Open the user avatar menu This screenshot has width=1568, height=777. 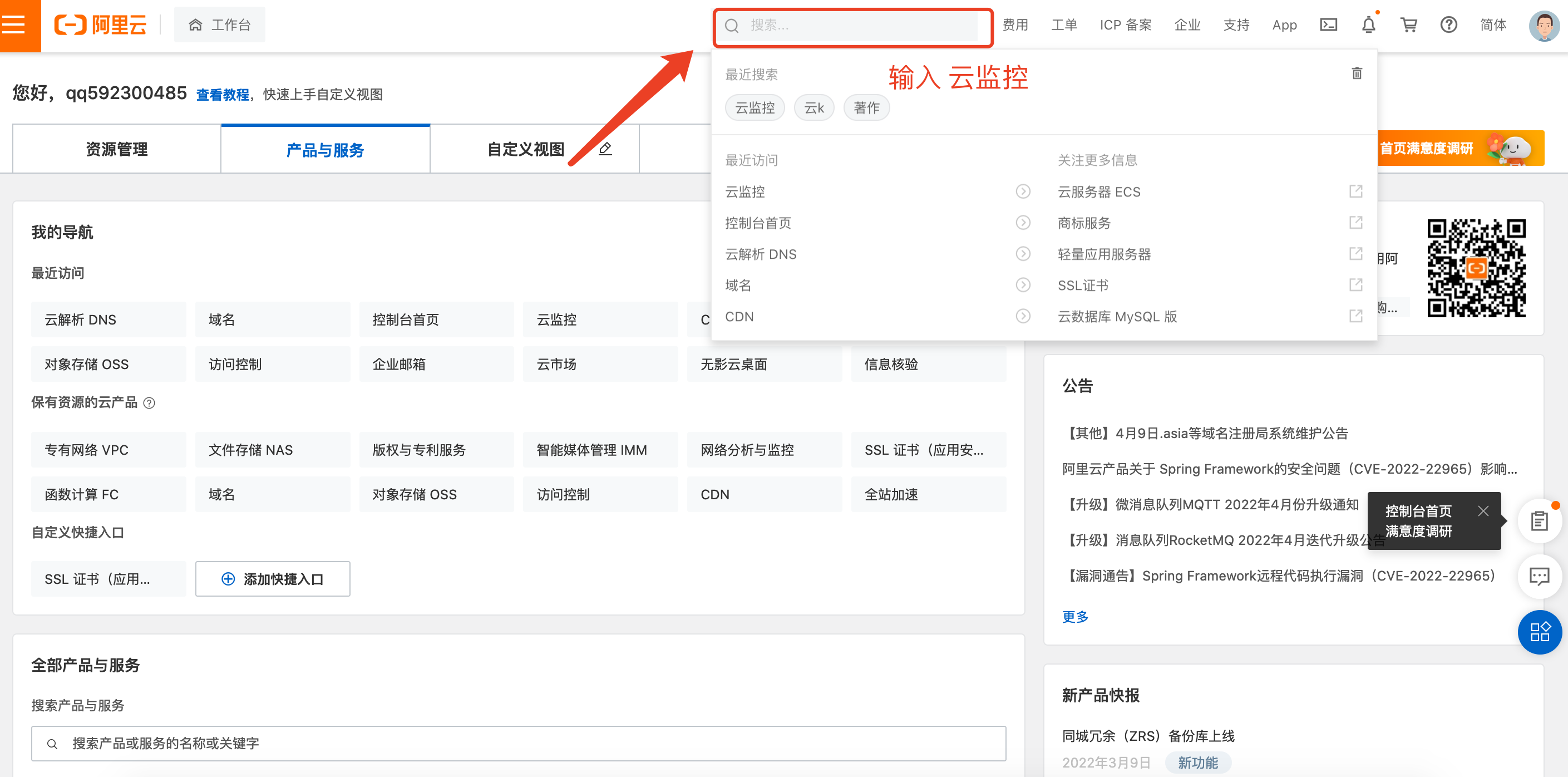click(x=1544, y=26)
